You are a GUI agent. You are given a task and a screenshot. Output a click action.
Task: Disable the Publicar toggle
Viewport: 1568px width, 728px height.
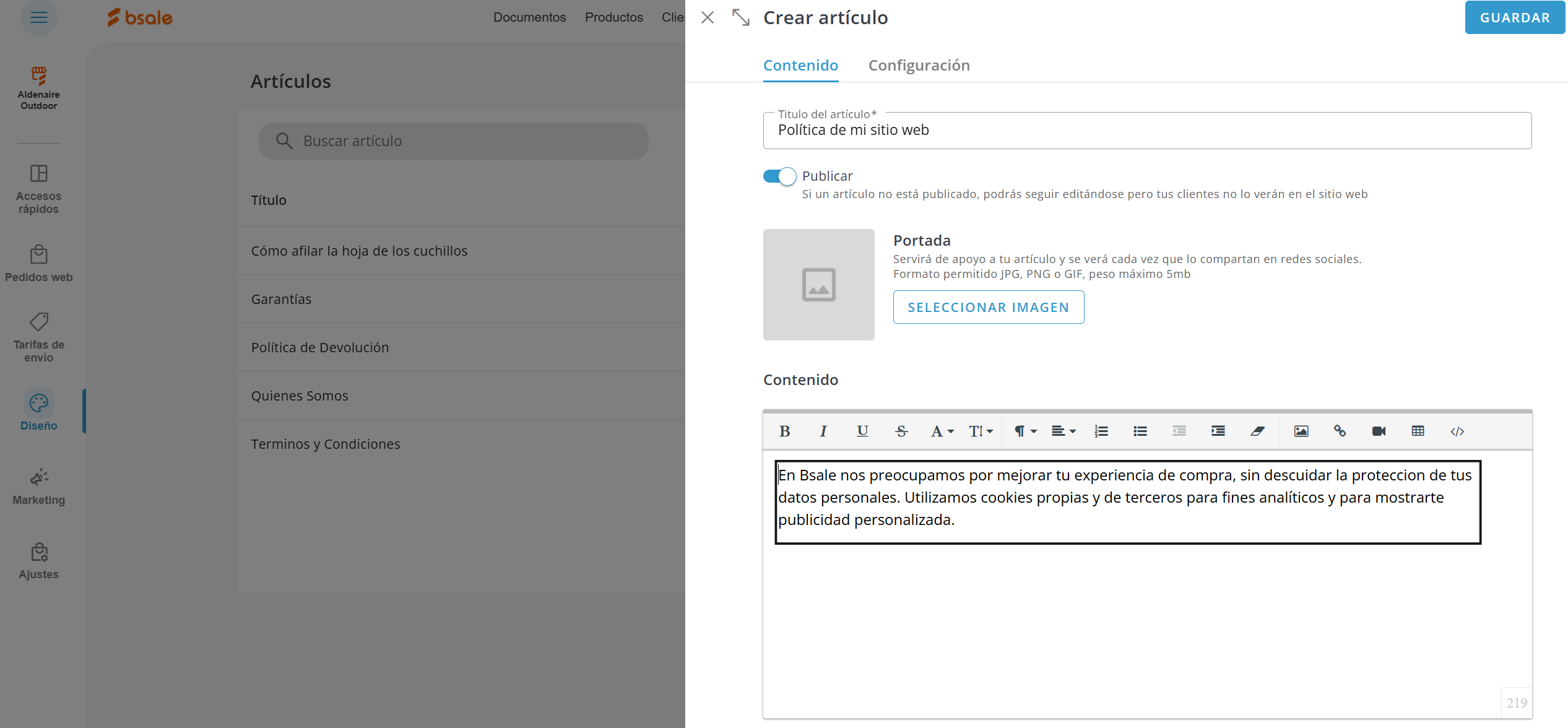click(779, 176)
